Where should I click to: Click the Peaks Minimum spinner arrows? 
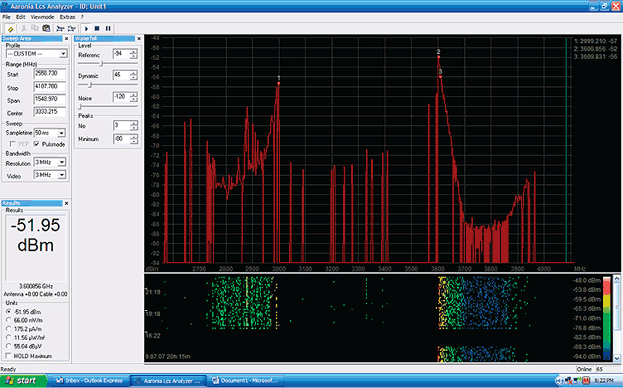tap(134, 139)
